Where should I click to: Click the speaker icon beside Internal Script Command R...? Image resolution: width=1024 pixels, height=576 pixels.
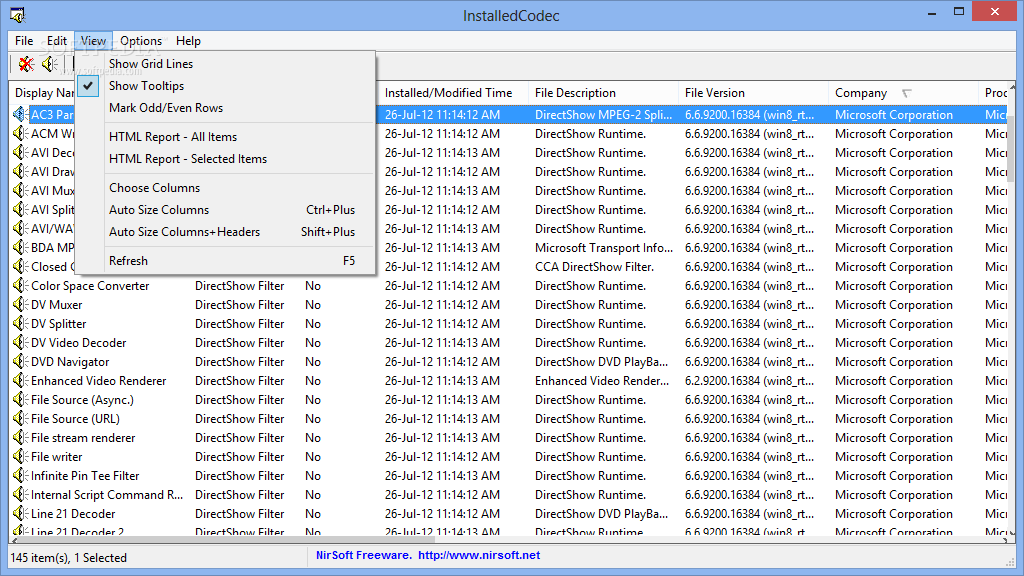pos(20,494)
